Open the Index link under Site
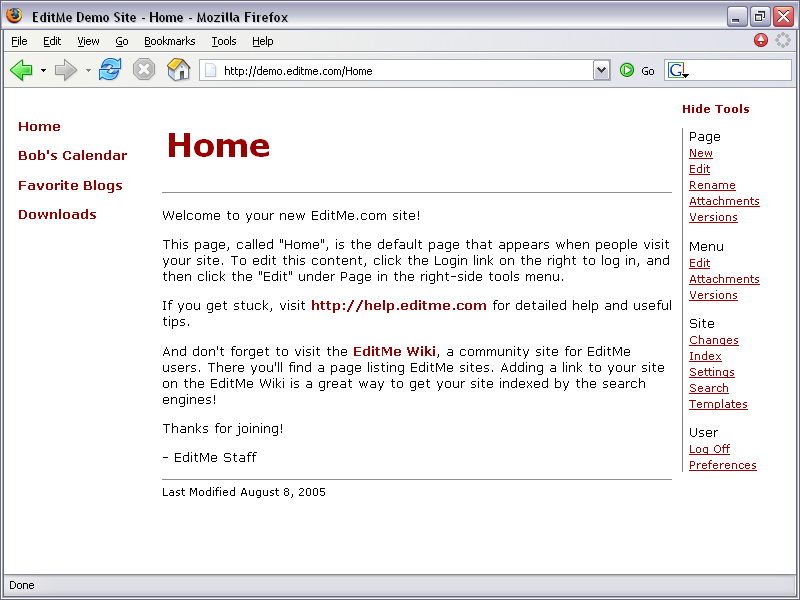Viewport: 800px width, 600px height. tap(705, 356)
